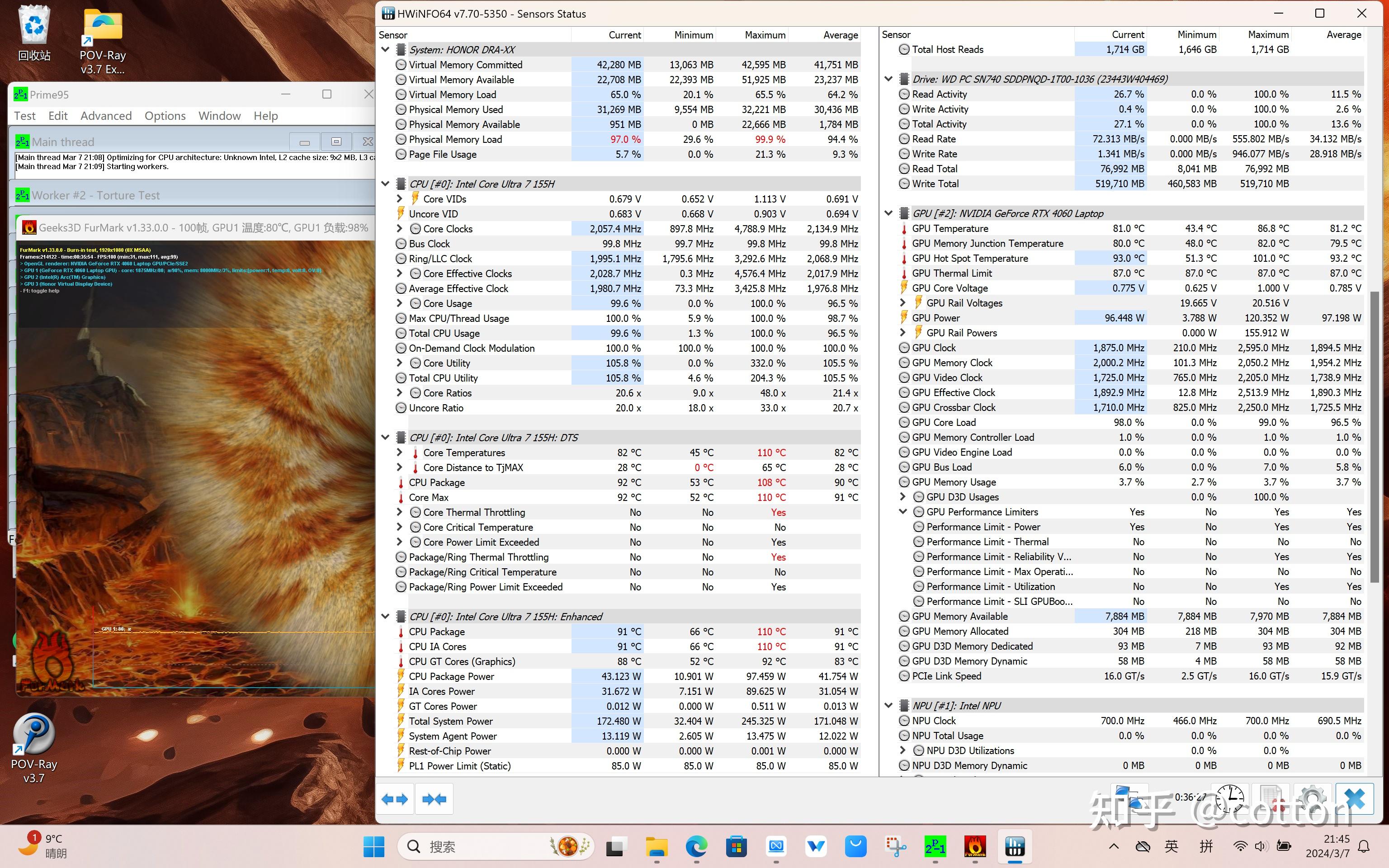
Task: Click the HWiNFO reset clock button
Action: [x=1230, y=798]
